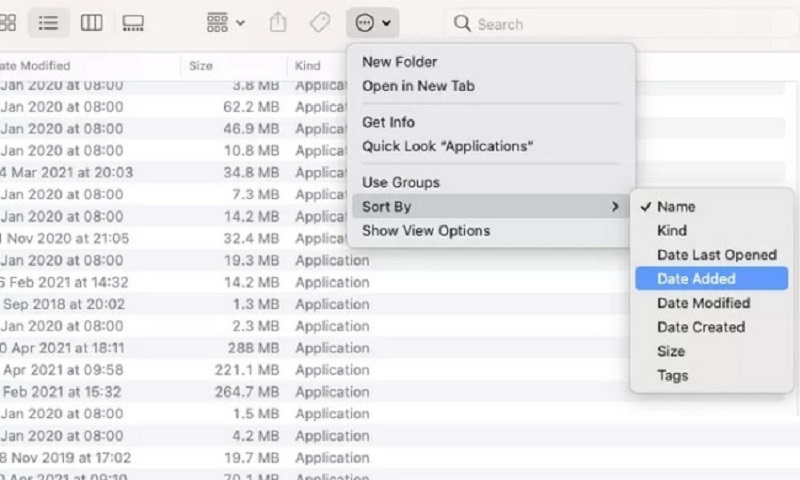Click the Share toolbar icon

(x=279, y=22)
